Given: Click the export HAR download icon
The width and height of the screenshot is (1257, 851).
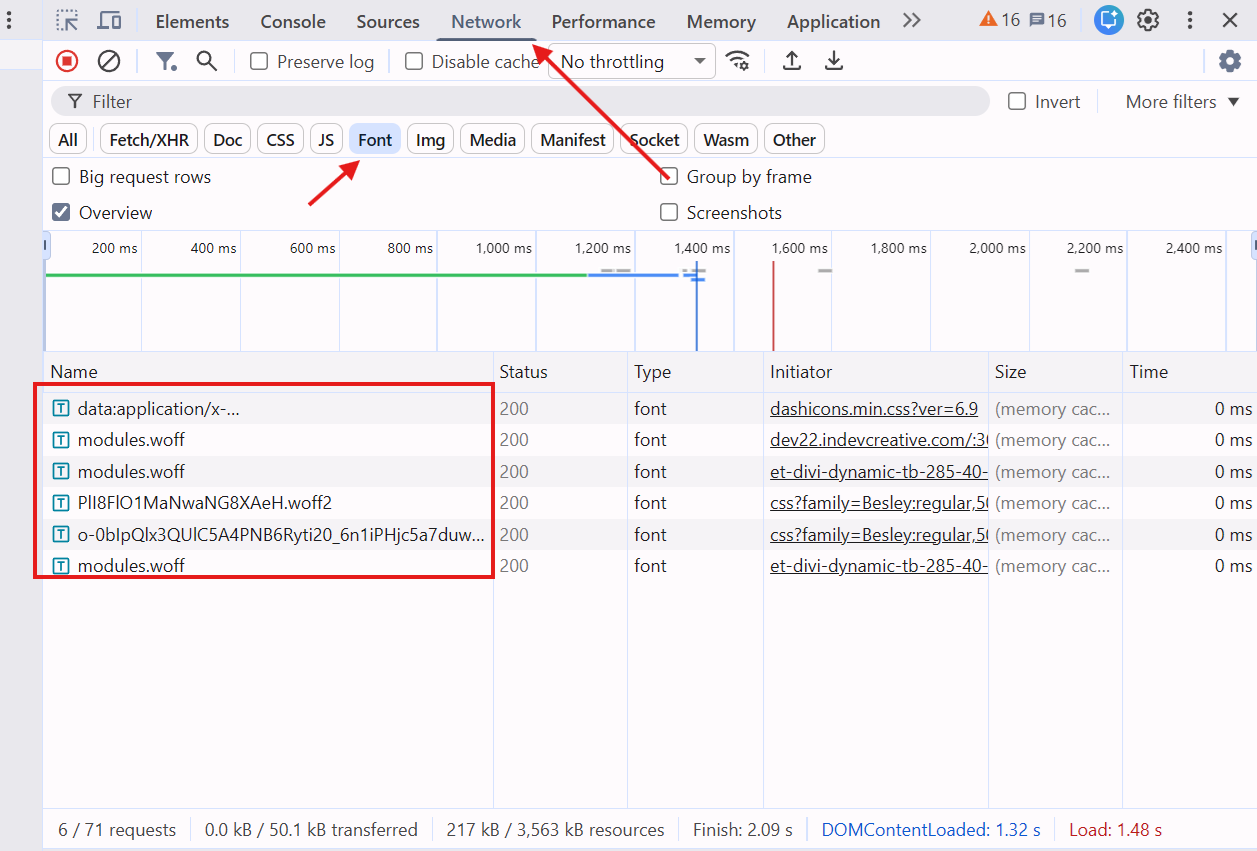Looking at the screenshot, I should (834, 62).
